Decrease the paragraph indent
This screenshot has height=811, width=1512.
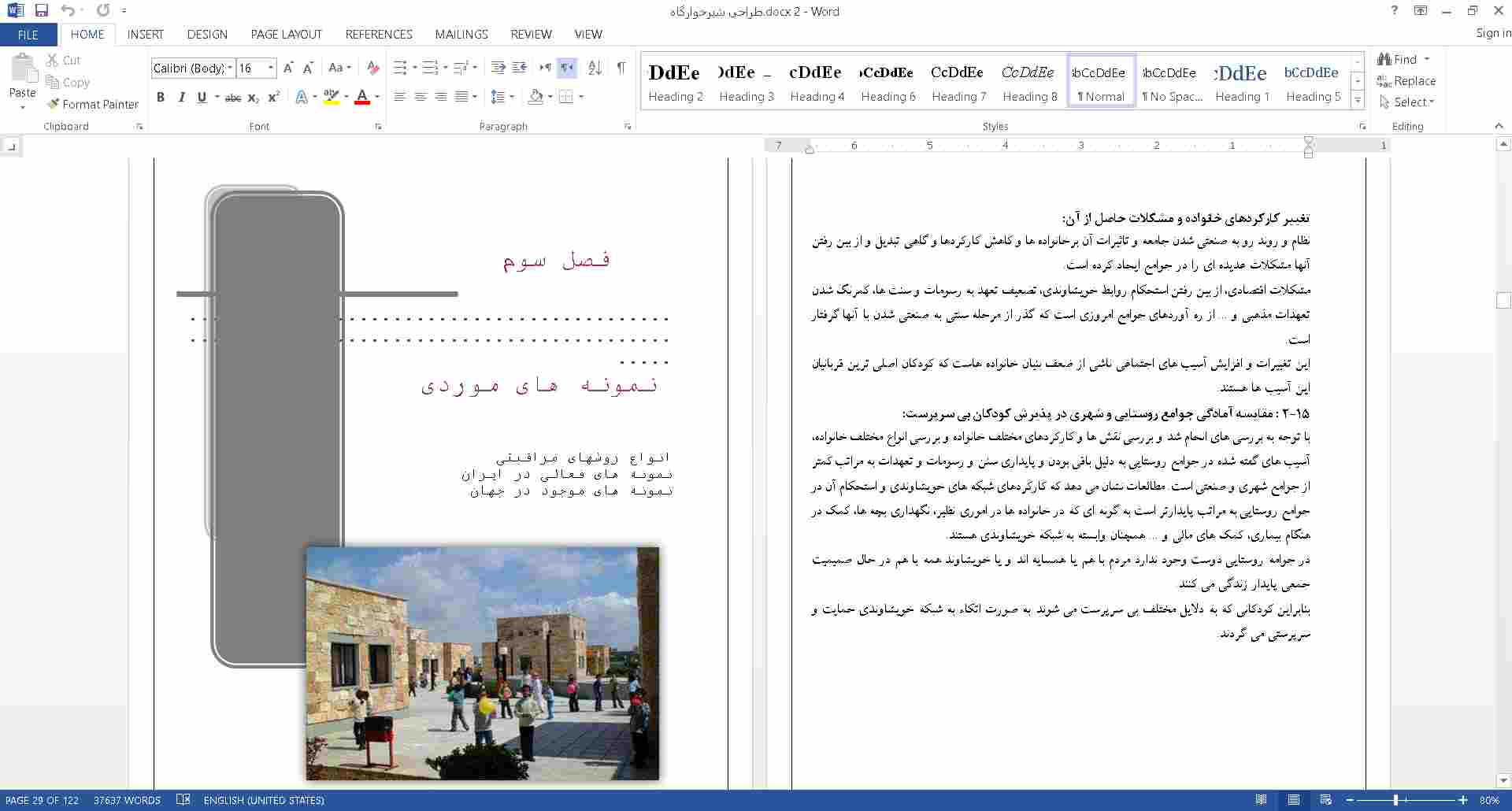(x=498, y=68)
